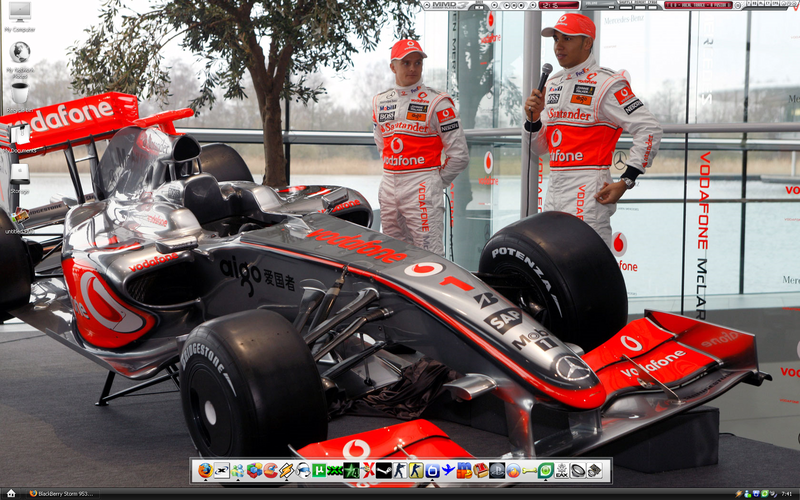
Task: Switch to BlackBerry Storm Firefox taskbar window
Action: click(x=62, y=494)
